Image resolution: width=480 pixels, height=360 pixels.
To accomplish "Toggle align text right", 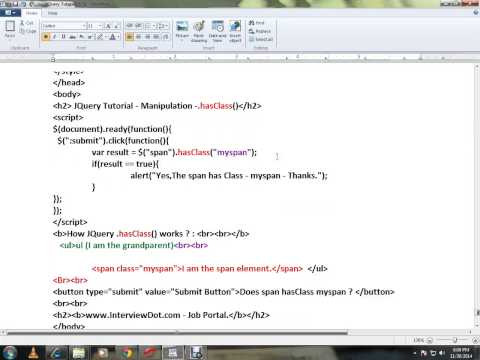I will pos(148,37).
